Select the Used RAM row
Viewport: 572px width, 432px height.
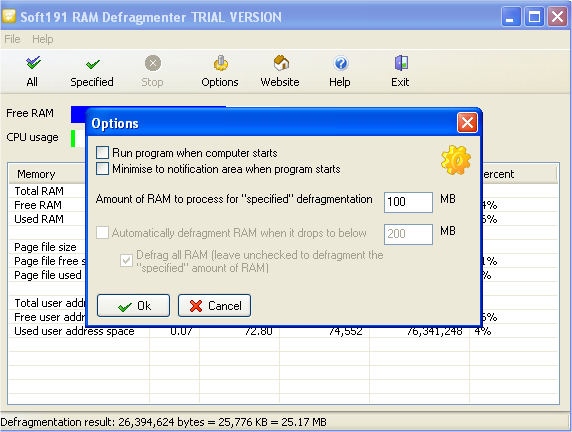pos(48,219)
